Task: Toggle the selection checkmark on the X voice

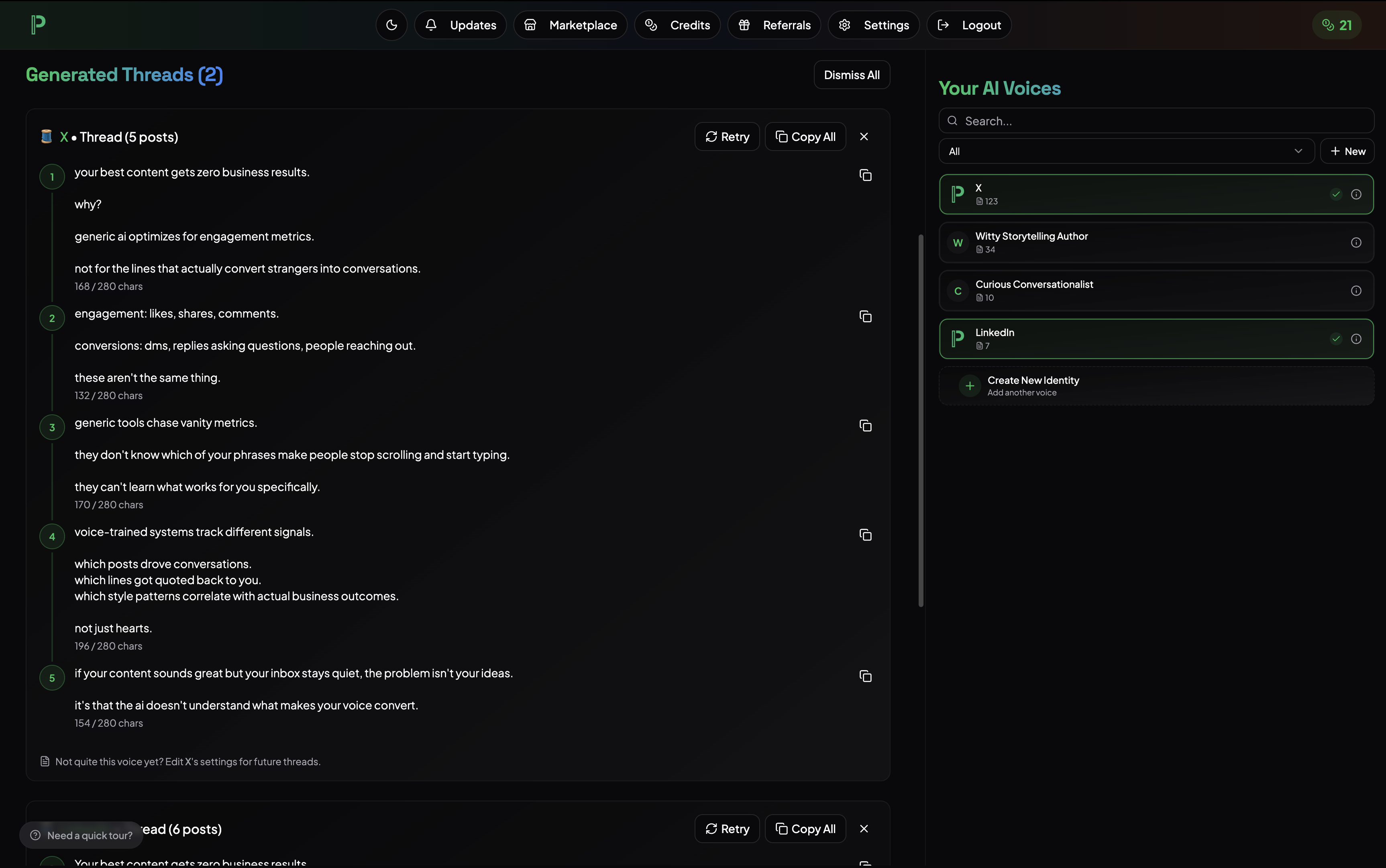Action: point(1336,194)
